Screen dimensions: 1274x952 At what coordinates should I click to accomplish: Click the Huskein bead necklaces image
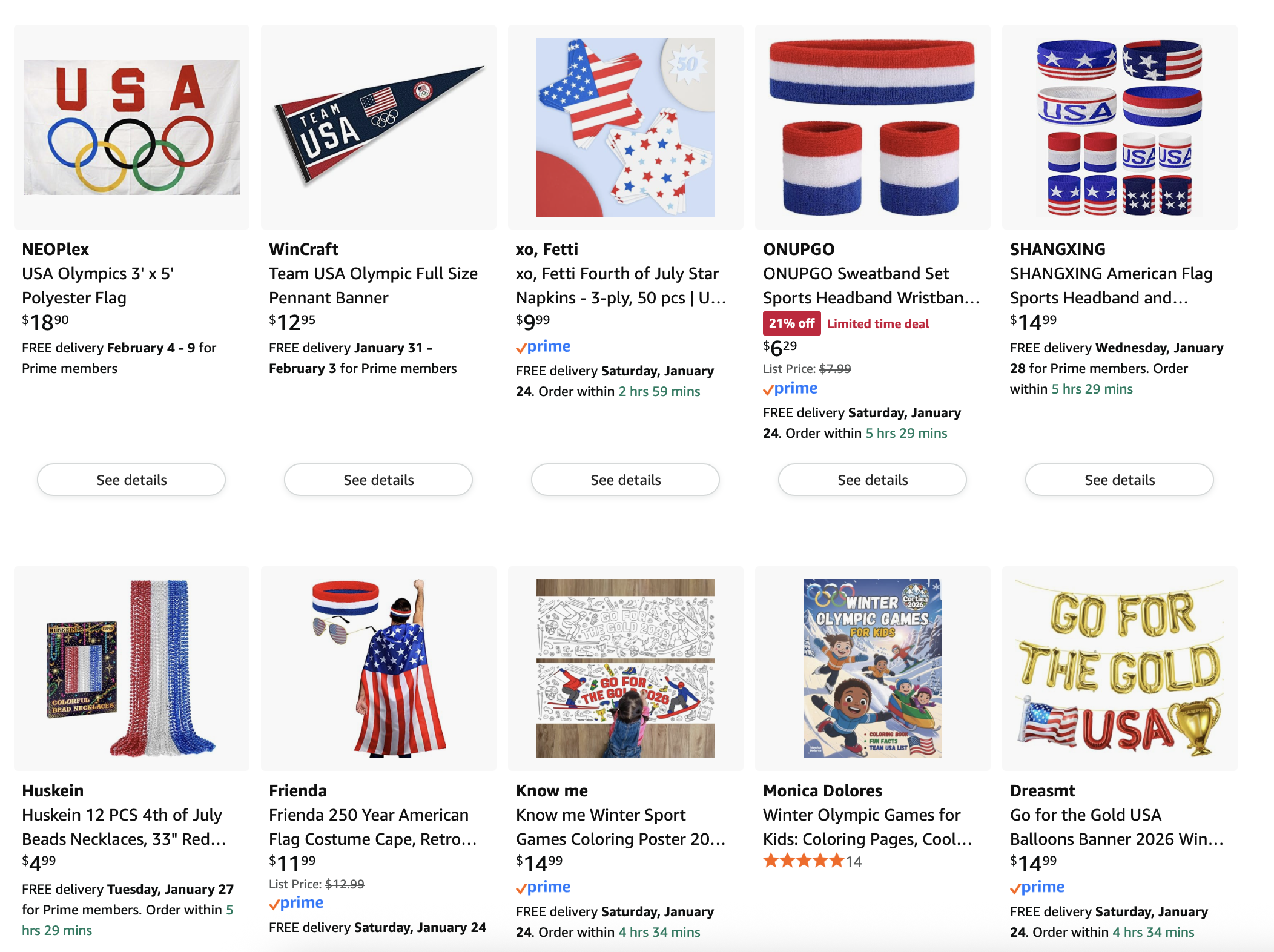pyautogui.click(x=131, y=668)
